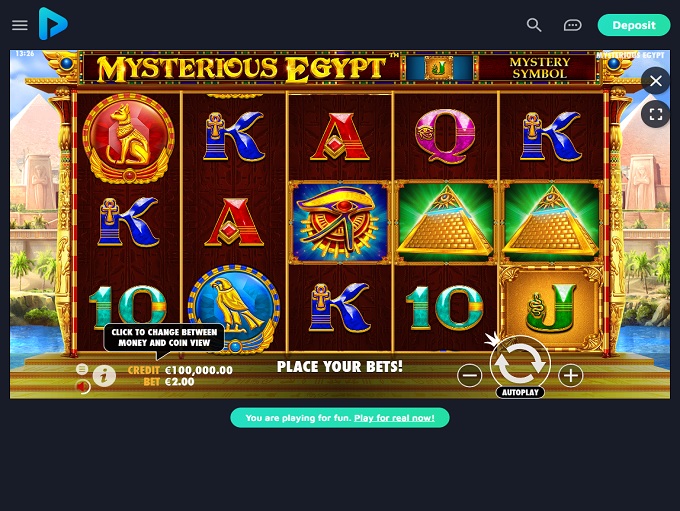680x511 pixels.
Task: Mute the game sound
Action: coord(83,386)
